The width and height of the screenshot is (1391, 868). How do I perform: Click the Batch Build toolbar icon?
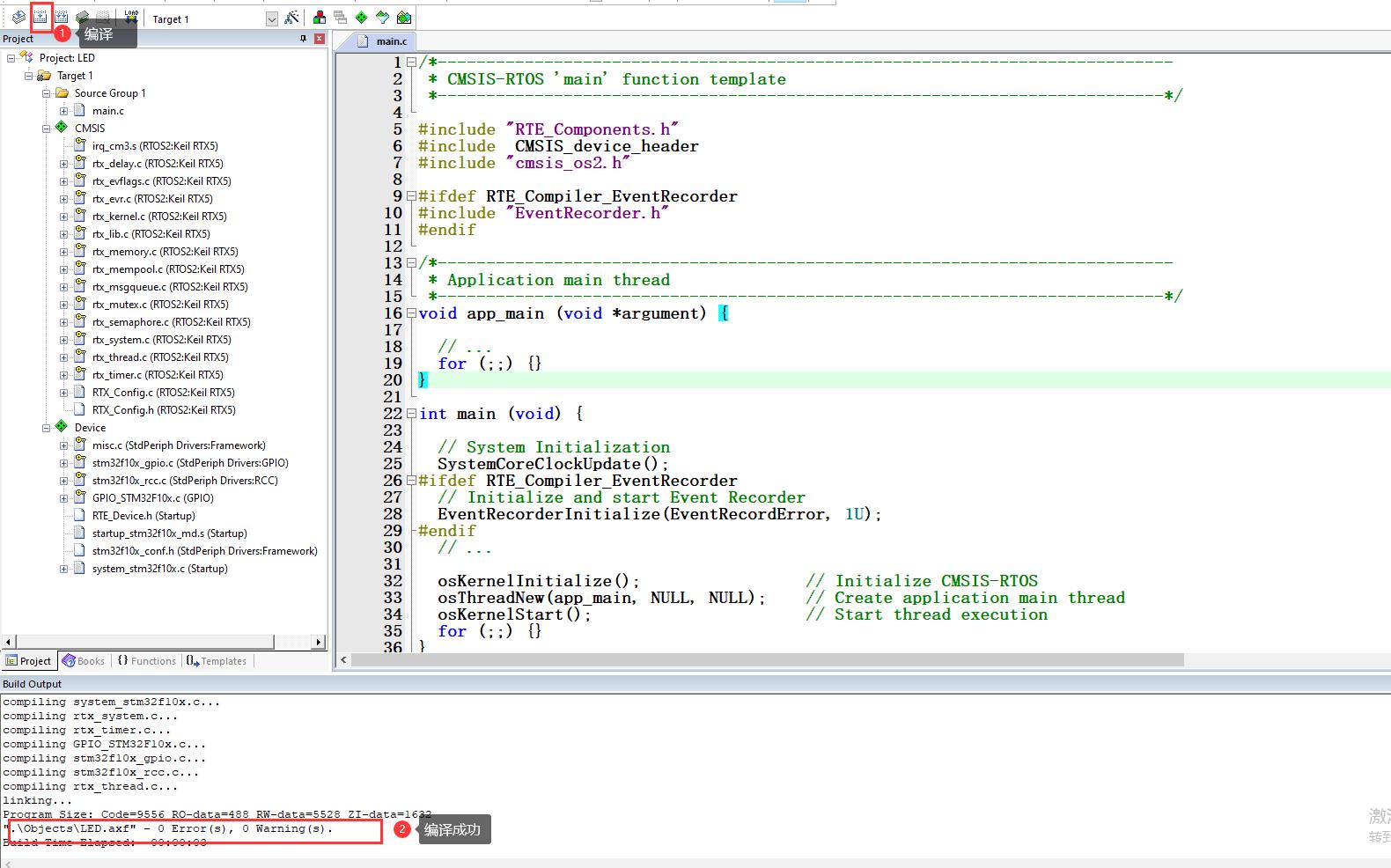[83, 17]
